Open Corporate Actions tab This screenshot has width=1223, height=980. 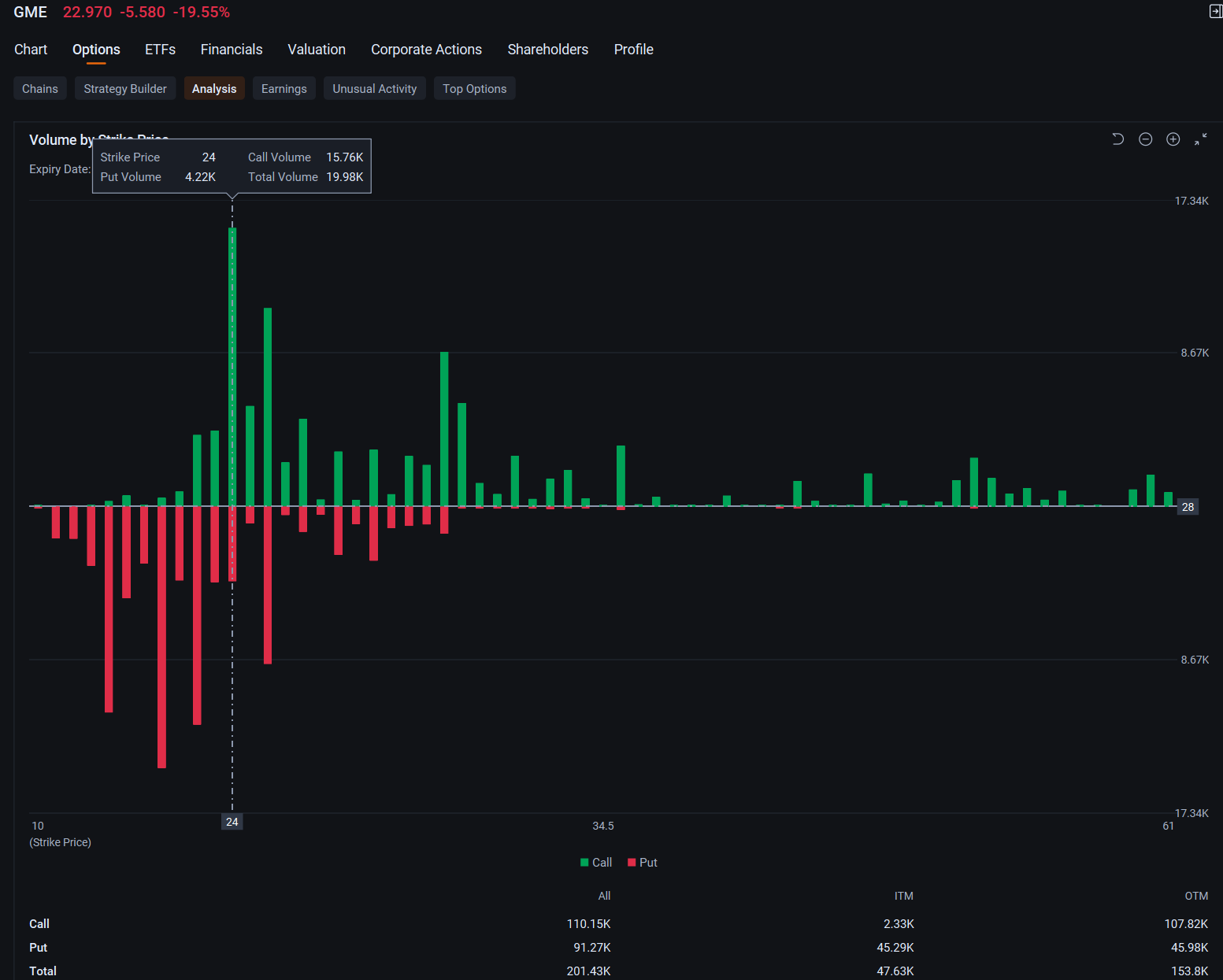[x=426, y=50]
